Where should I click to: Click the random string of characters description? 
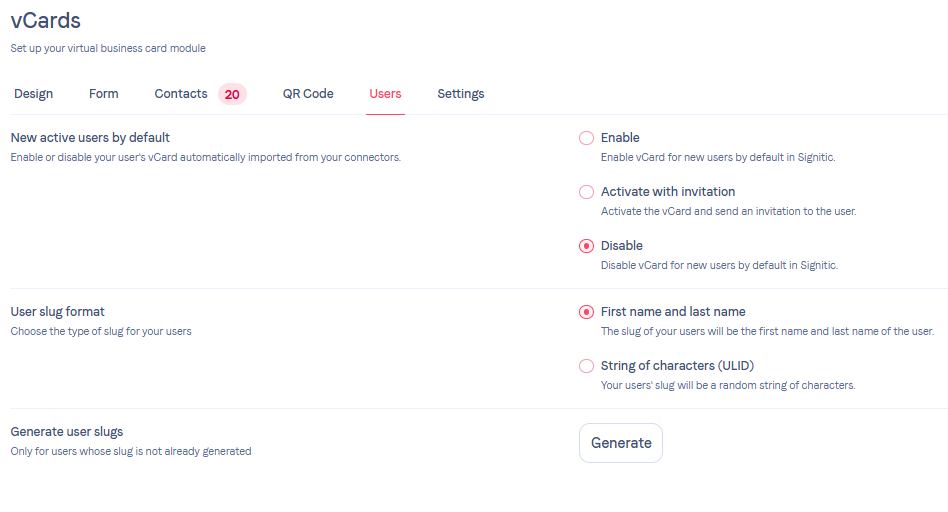tap(727, 385)
